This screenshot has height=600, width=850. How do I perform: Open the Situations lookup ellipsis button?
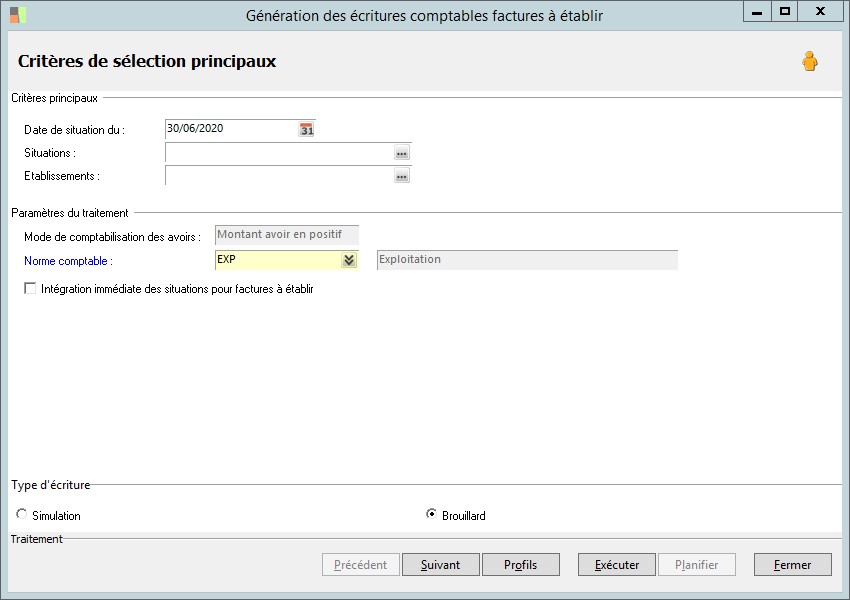402,153
